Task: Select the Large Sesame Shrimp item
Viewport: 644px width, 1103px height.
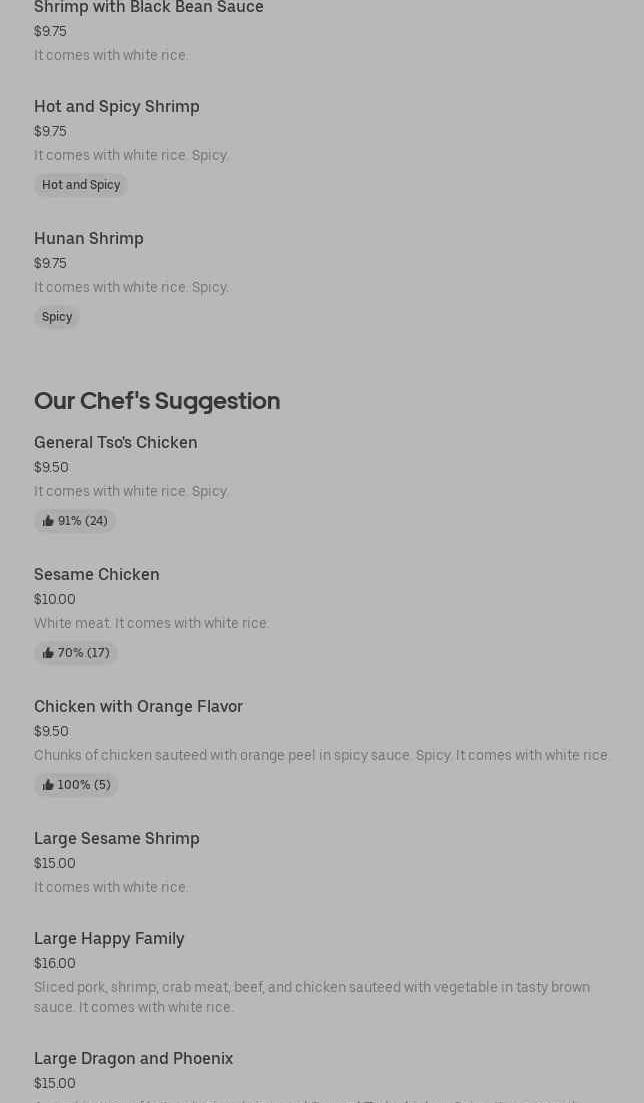Action: tap(117, 838)
